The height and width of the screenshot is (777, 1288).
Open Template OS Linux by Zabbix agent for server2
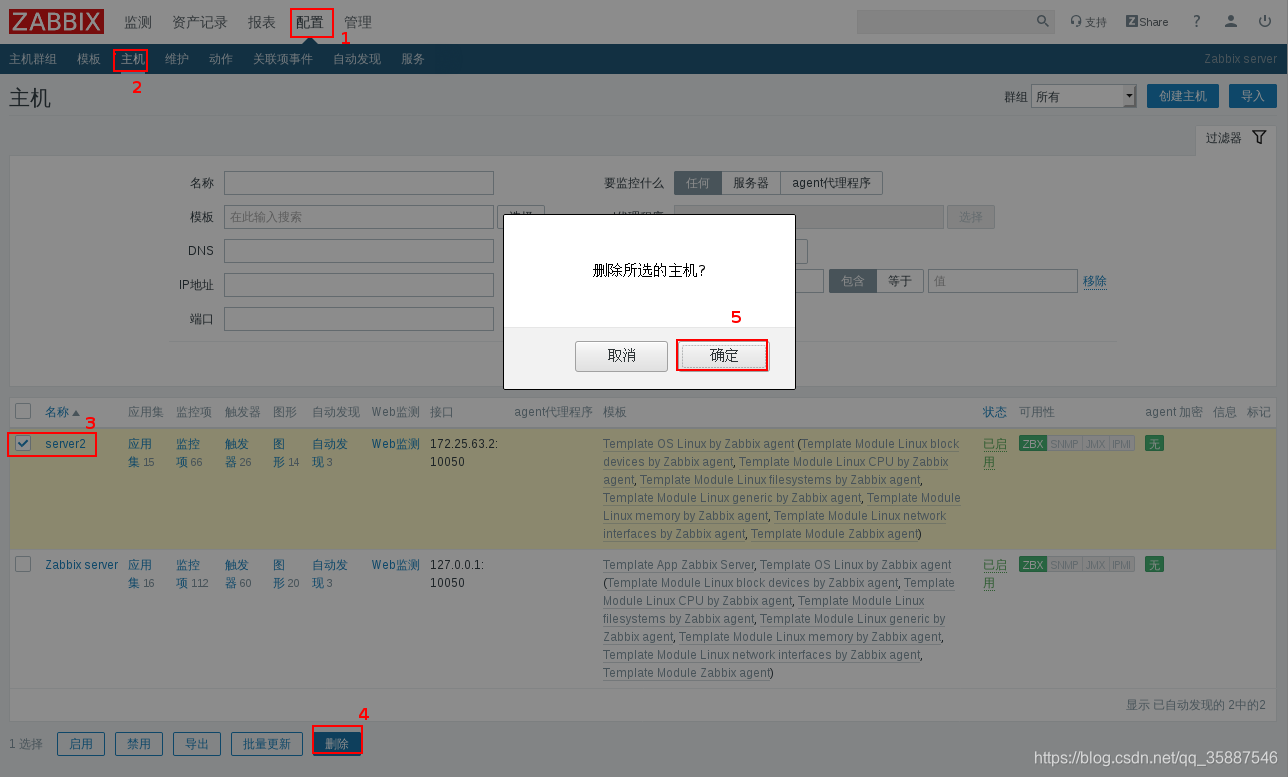[699, 444]
